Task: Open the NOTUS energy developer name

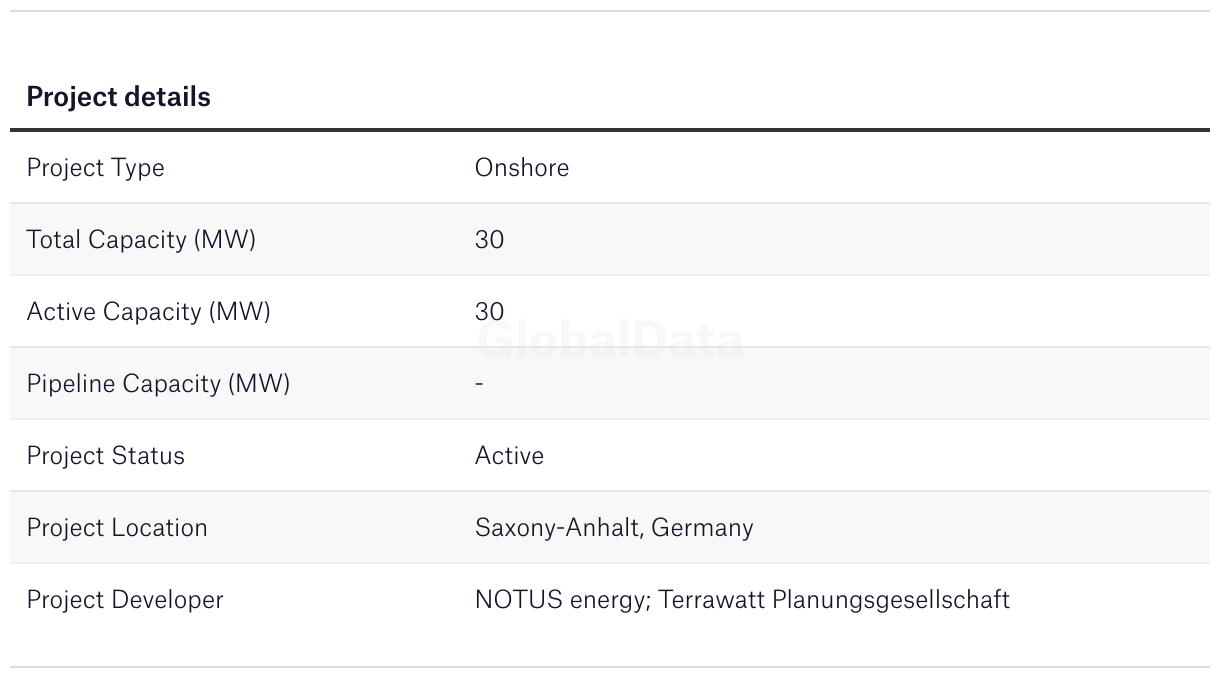Action: click(561, 599)
